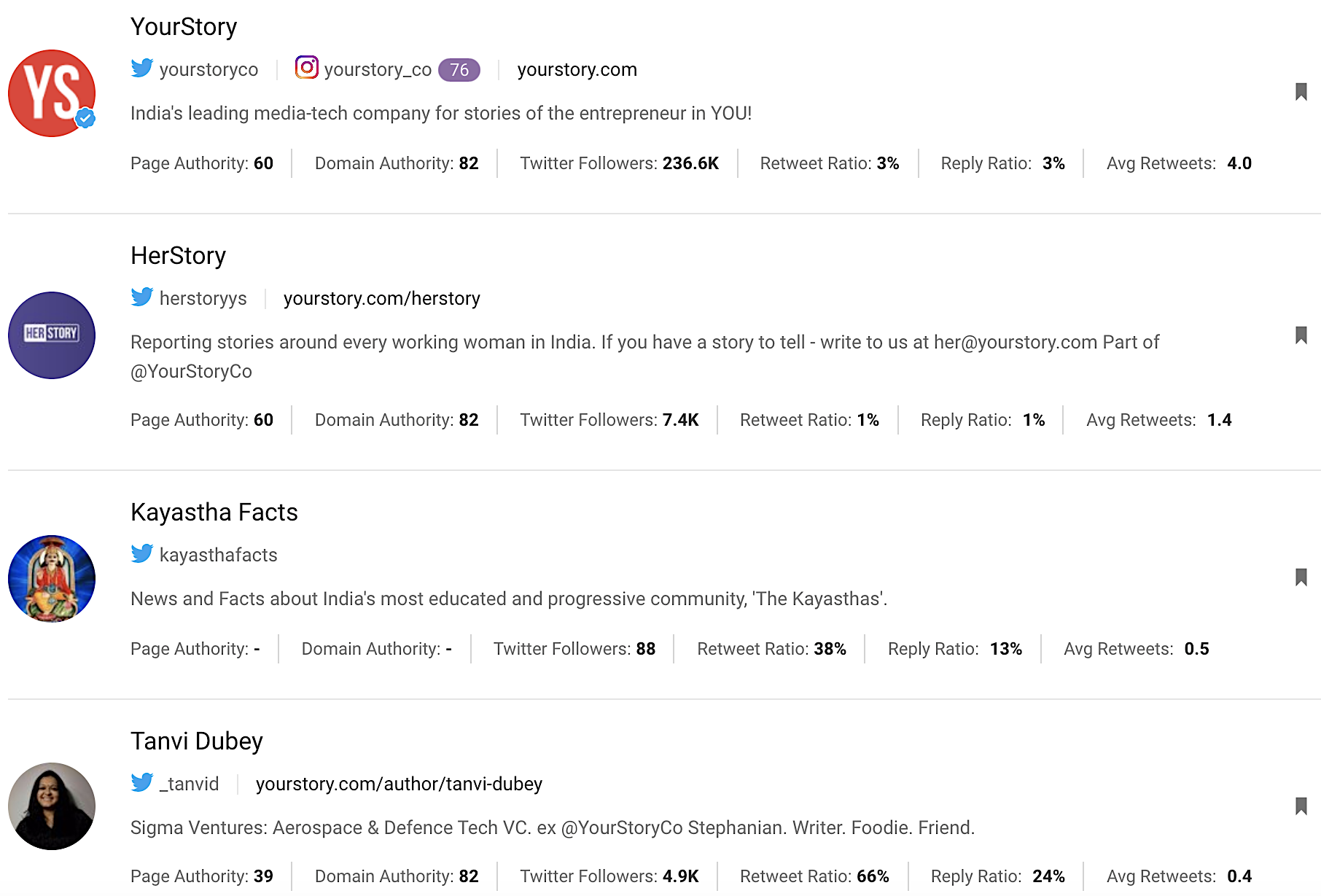Open the yourstory.com/herstory link
The width and height of the screenshot is (1321, 896).
[x=381, y=299]
